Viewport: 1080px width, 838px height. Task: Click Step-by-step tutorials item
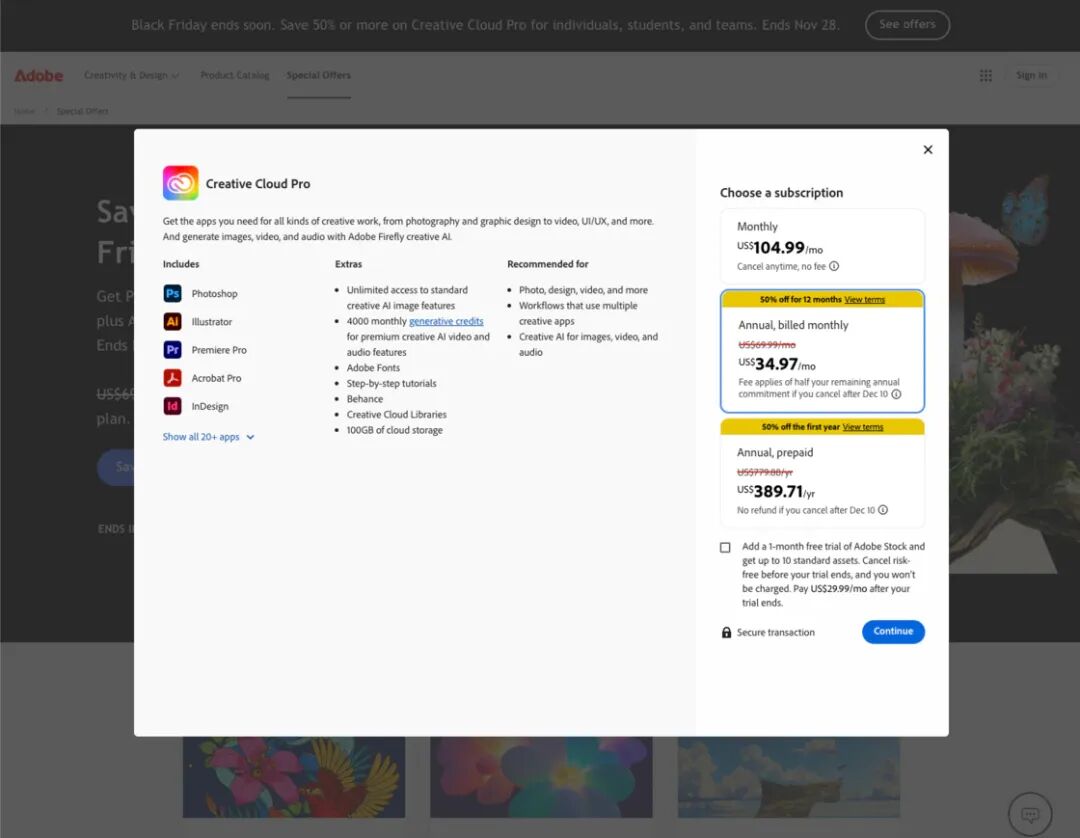click(x=391, y=384)
